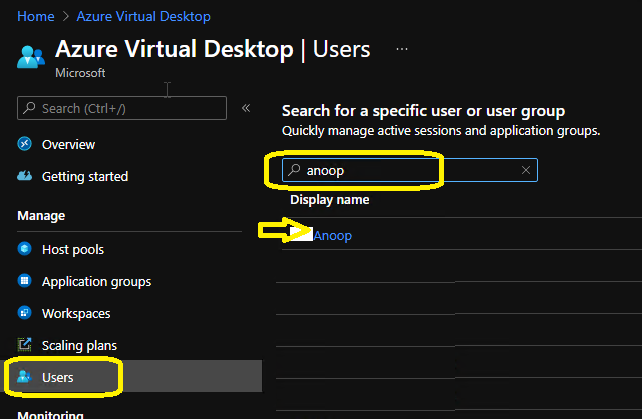Click the Workspaces icon
The height and width of the screenshot is (419, 642).
pos(25,313)
